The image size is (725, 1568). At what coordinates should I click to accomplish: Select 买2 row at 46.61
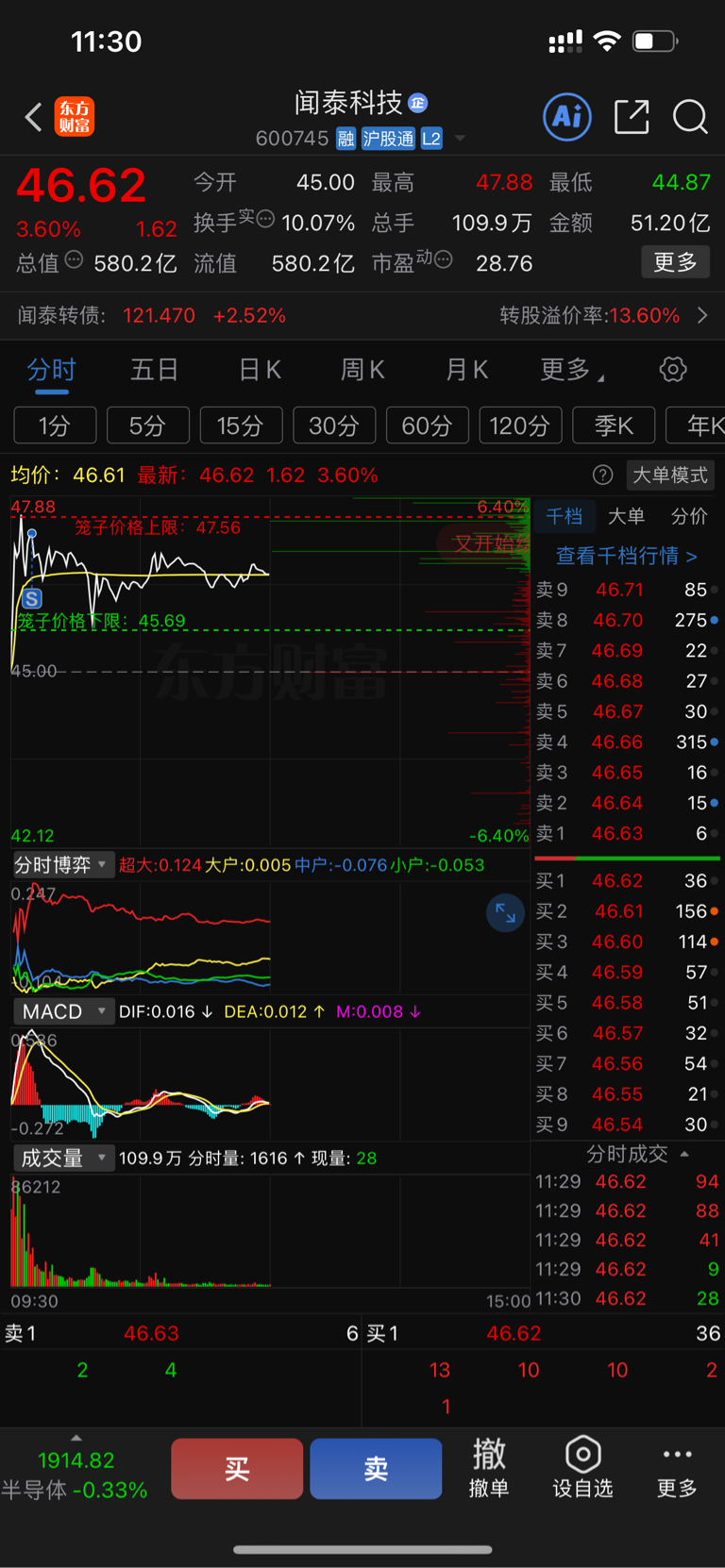coord(628,911)
